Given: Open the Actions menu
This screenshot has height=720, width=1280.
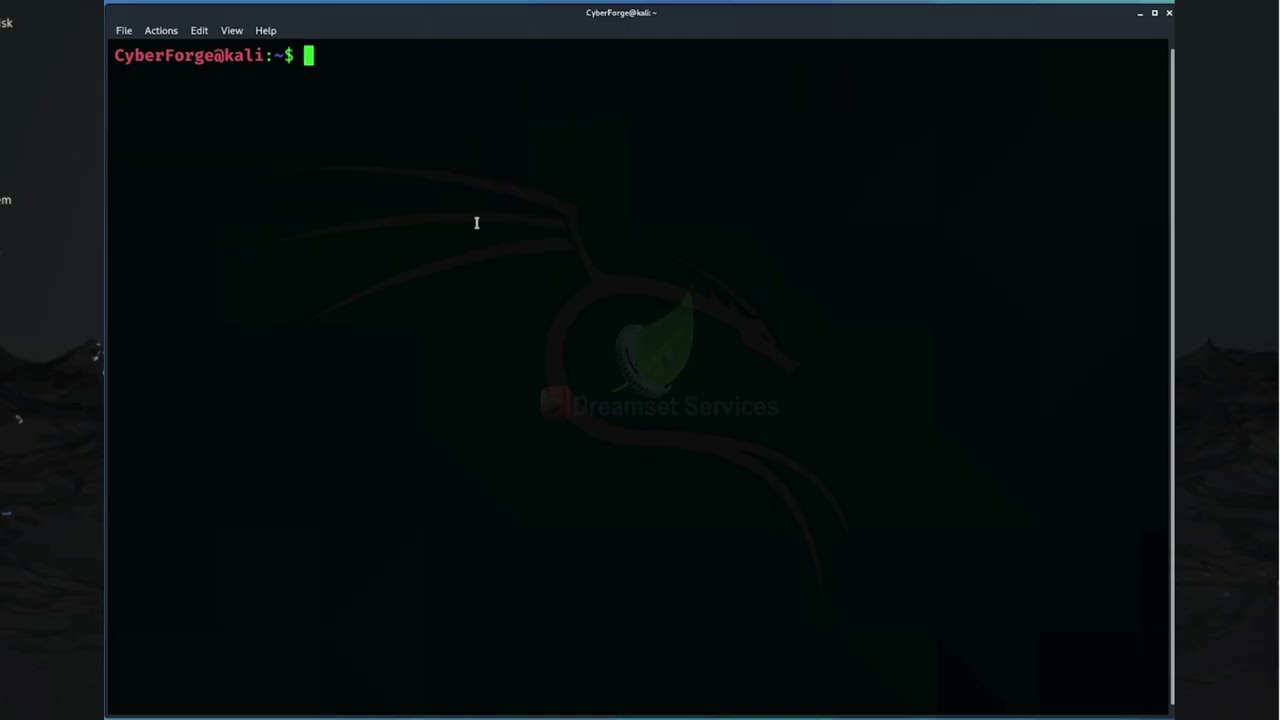Looking at the screenshot, I should pos(161,31).
